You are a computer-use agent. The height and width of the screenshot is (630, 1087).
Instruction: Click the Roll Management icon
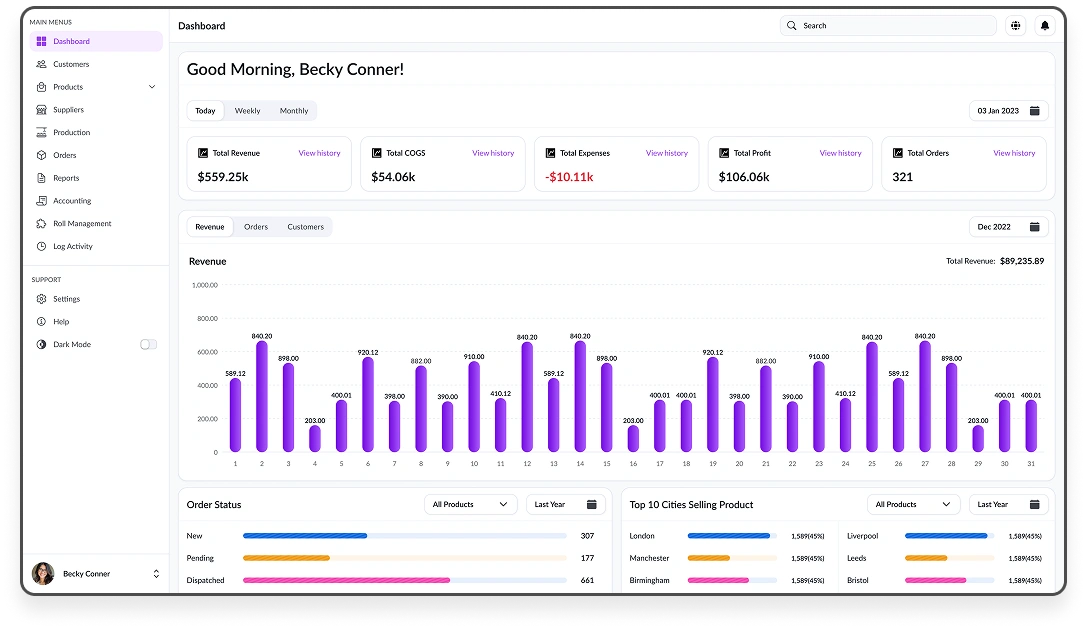(42, 224)
